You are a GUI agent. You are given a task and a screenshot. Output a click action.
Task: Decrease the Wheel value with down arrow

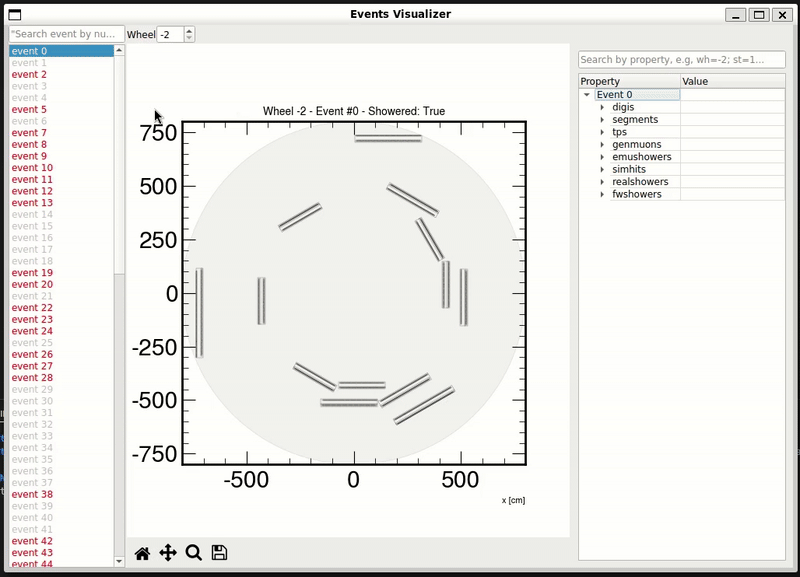190,38
